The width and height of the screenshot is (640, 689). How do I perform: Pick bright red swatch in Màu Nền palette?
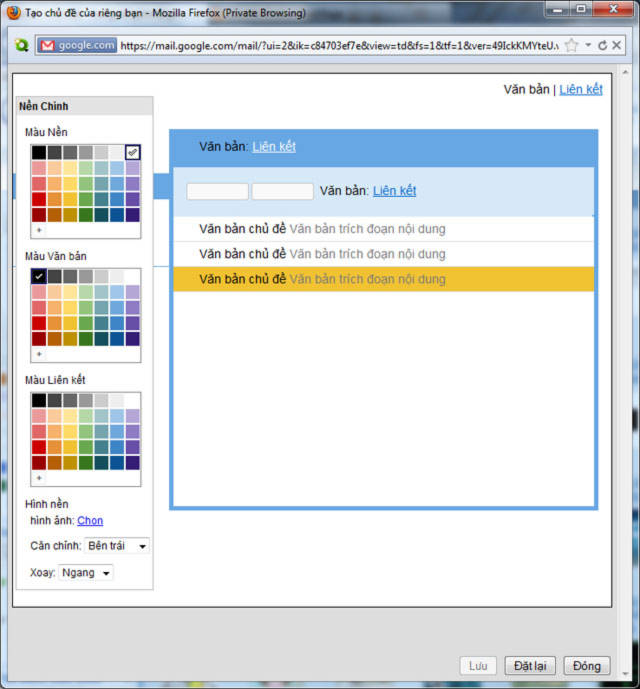39,199
